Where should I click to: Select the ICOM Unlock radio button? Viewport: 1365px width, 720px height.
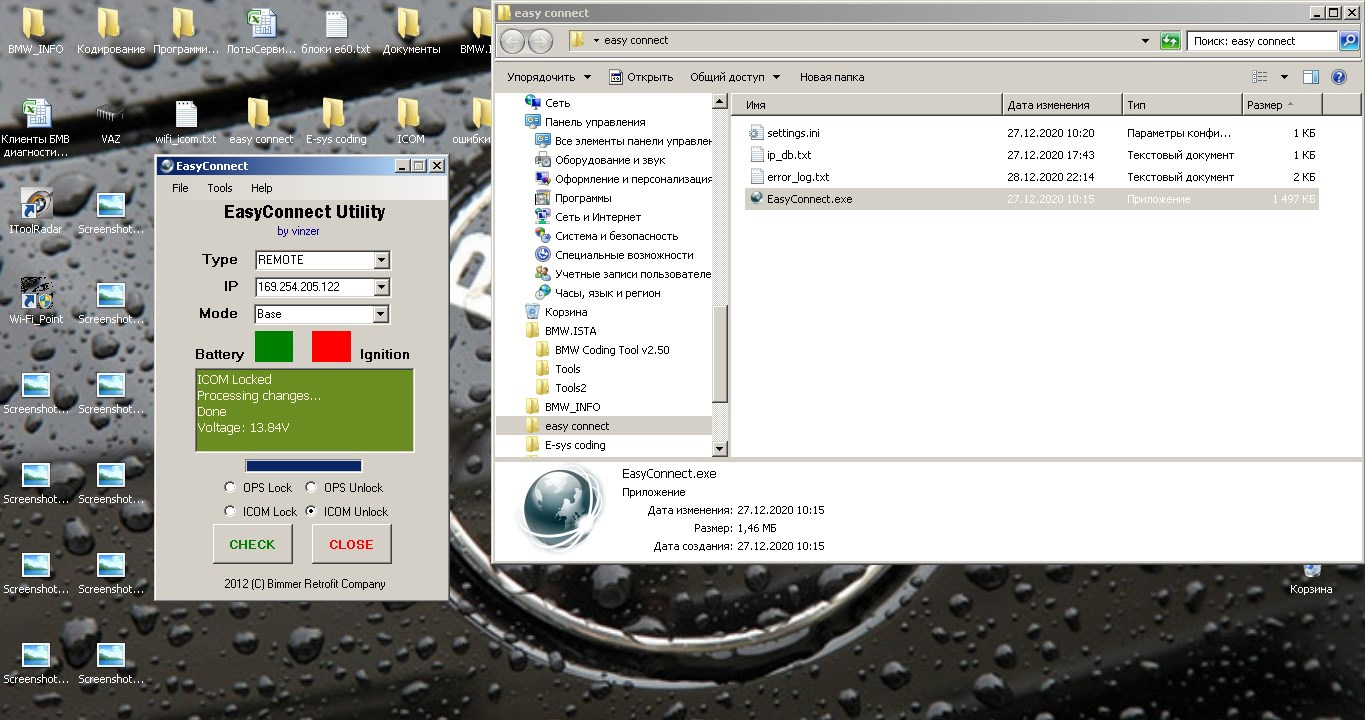pos(311,511)
